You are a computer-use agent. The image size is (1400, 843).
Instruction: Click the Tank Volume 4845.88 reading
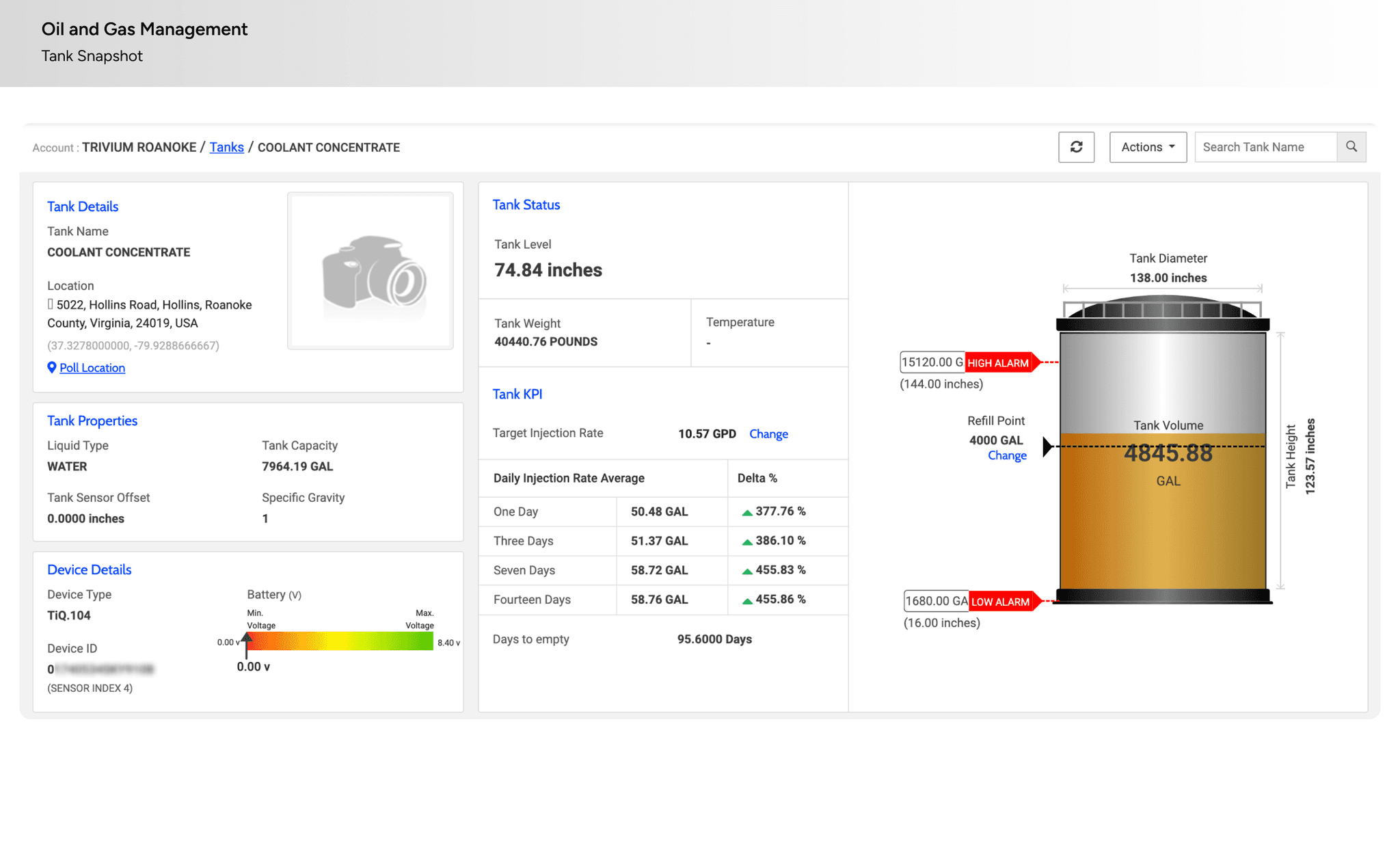1168,453
